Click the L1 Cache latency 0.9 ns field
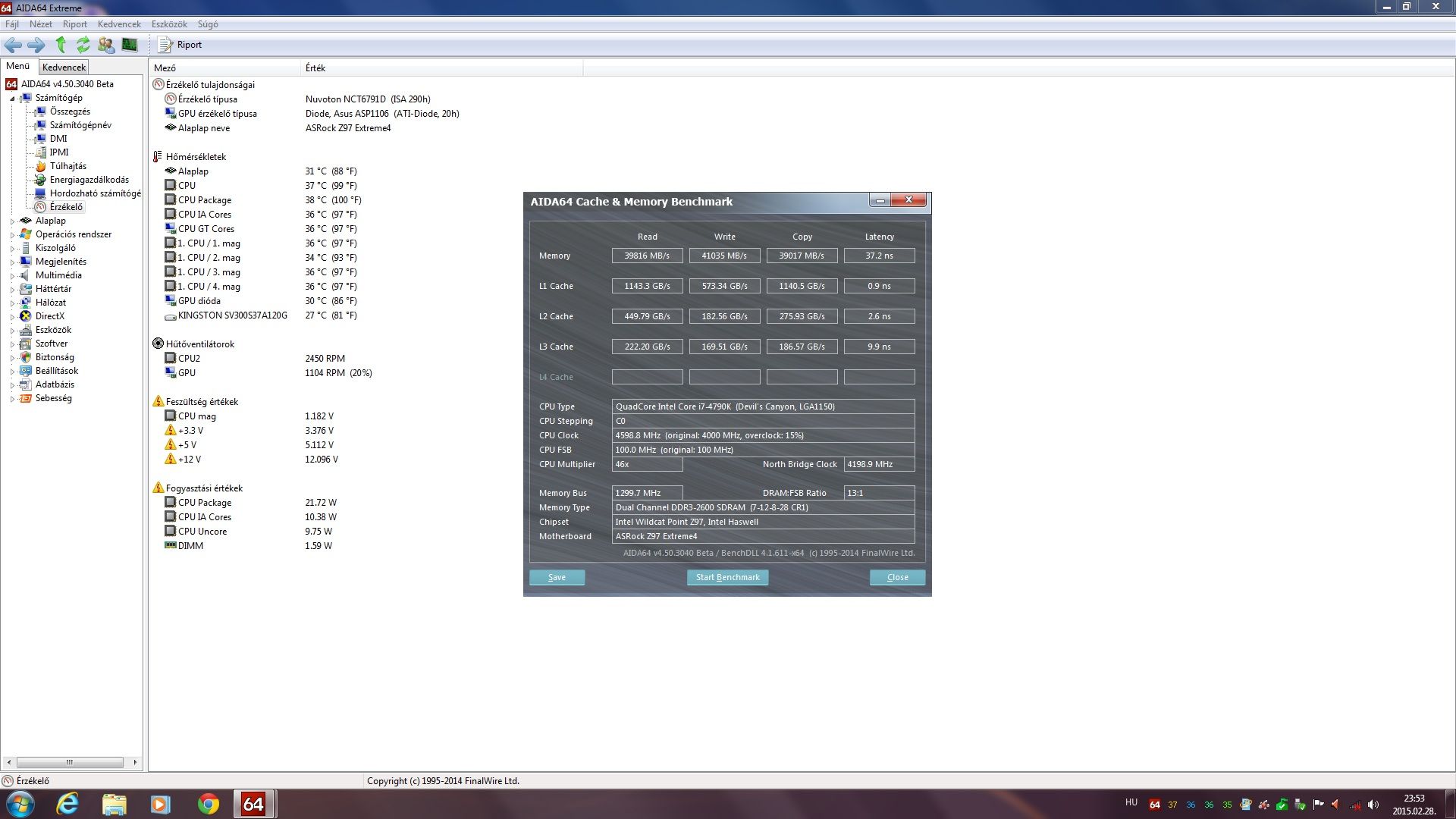 [879, 286]
